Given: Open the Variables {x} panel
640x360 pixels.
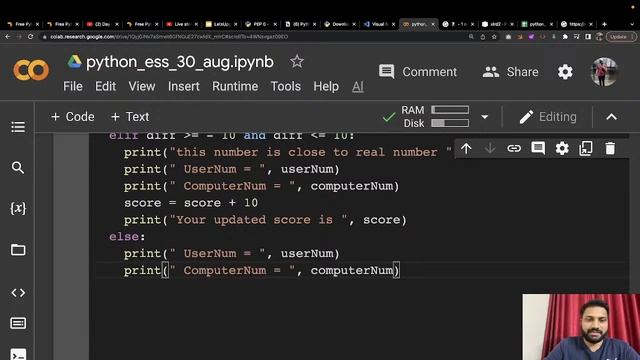Looking at the screenshot, I should (x=18, y=208).
